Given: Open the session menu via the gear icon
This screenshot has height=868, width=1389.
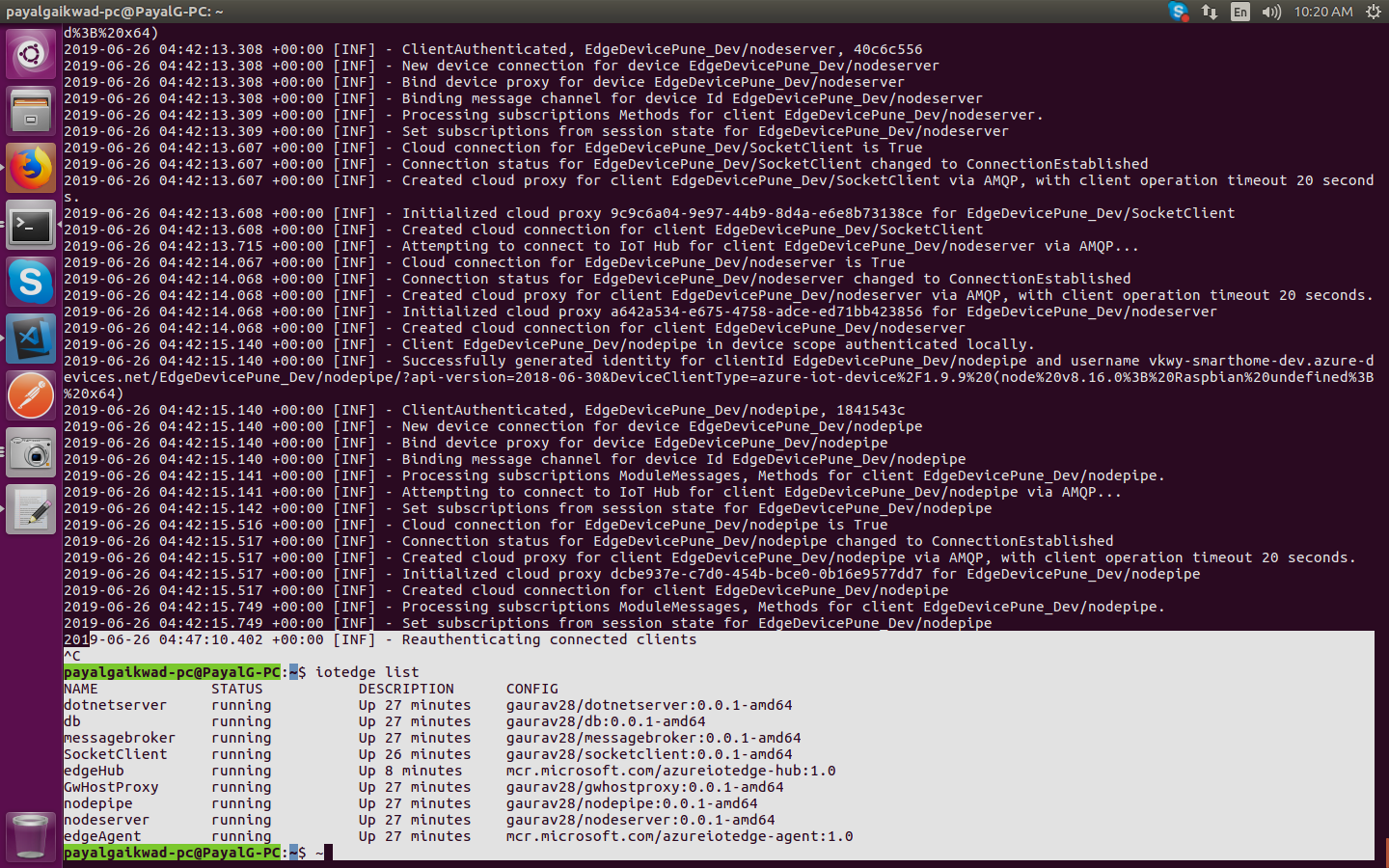Looking at the screenshot, I should coord(1374,13).
